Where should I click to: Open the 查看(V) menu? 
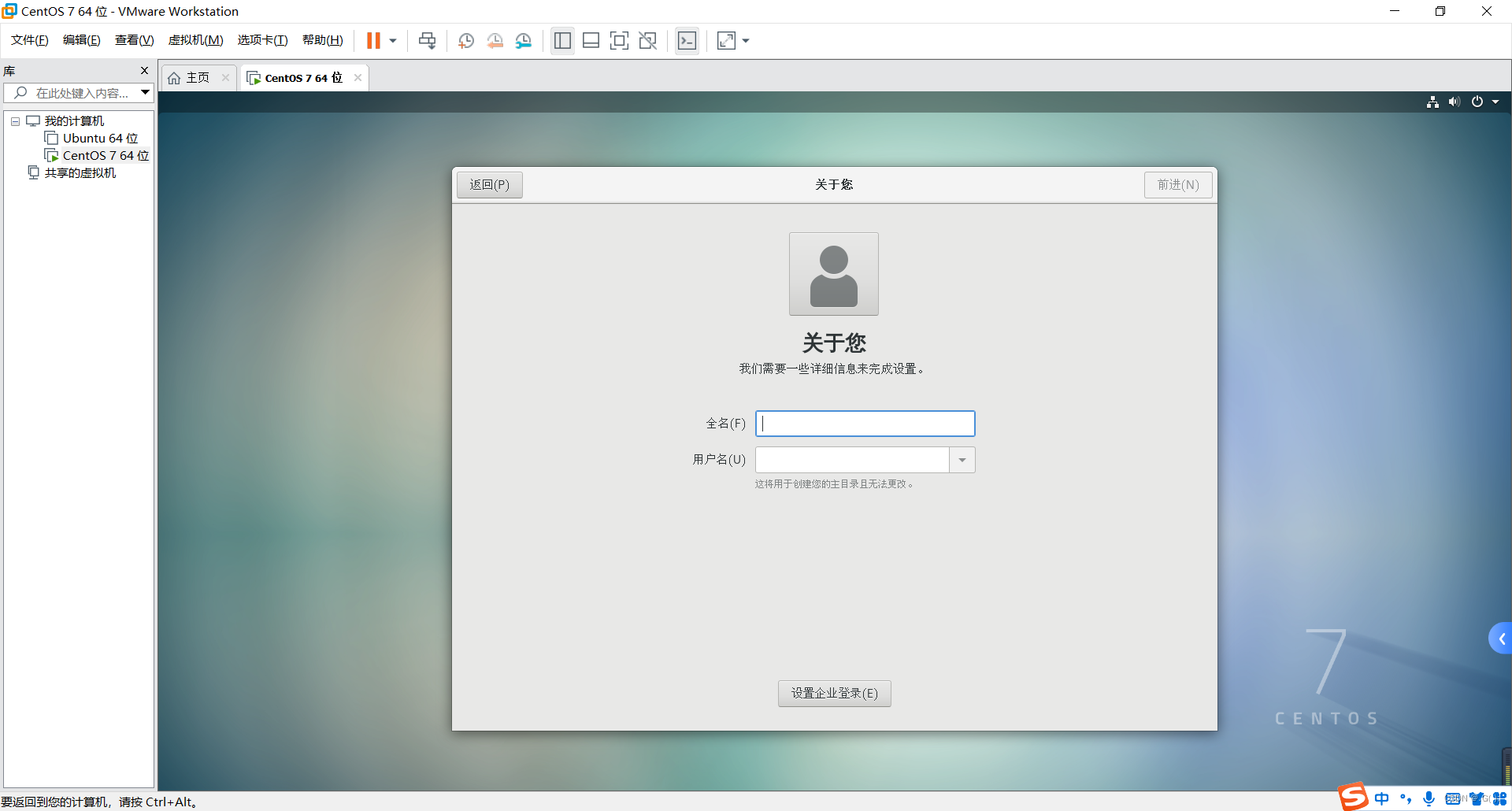pyautogui.click(x=135, y=40)
